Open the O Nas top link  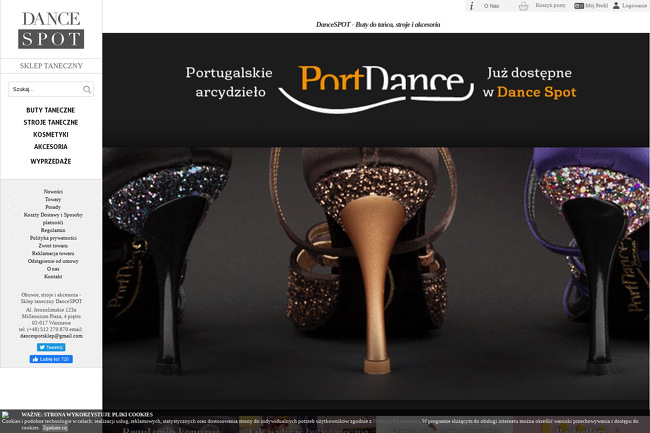pyautogui.click(x=491, y=6)
